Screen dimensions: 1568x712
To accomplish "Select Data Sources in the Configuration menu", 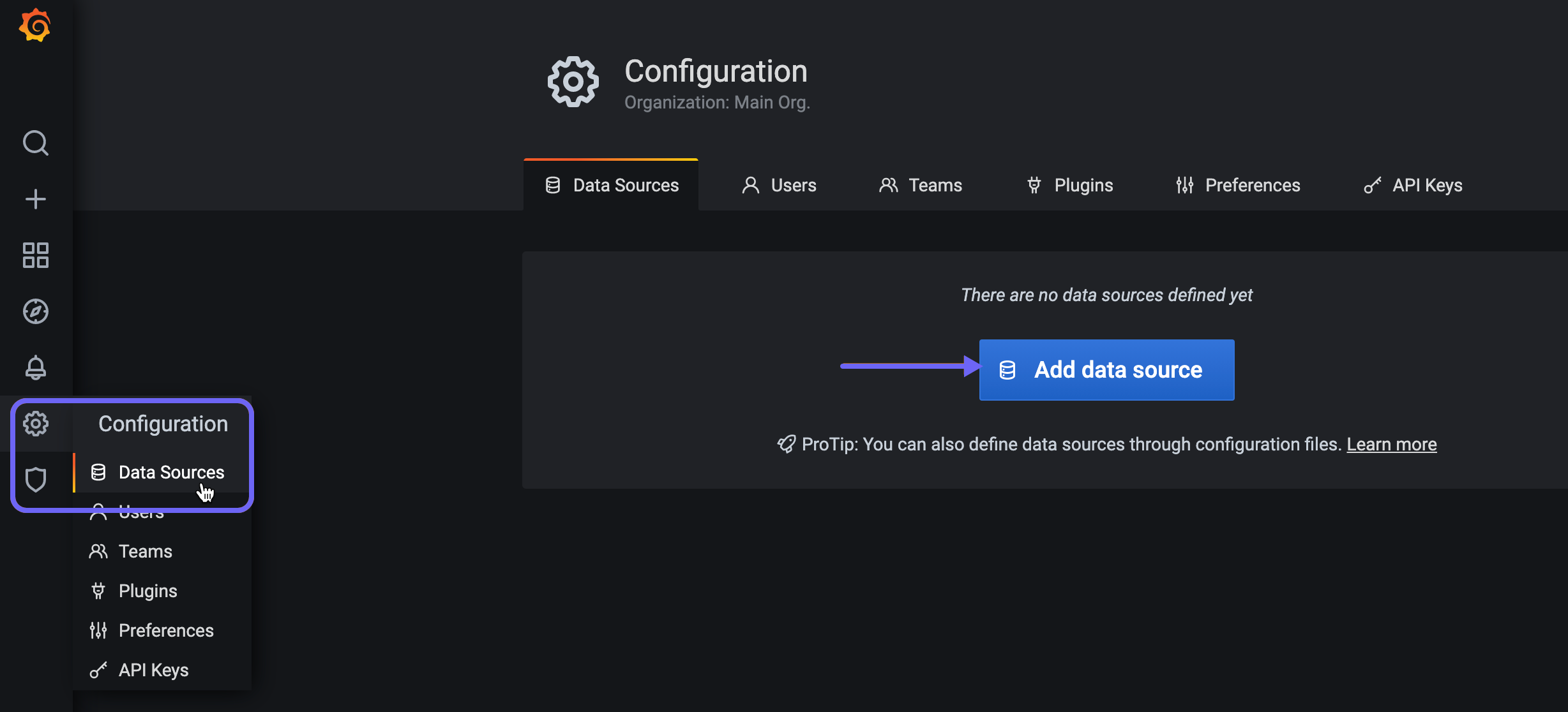I will 170,472.
